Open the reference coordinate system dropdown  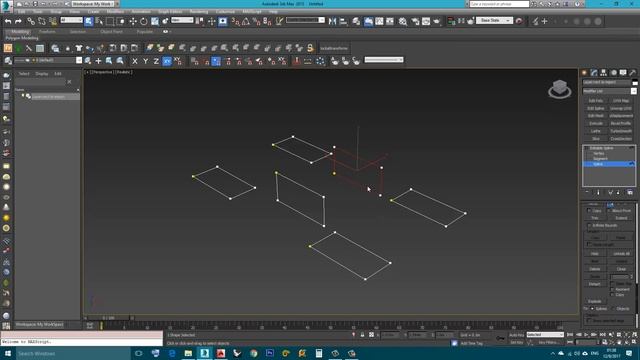point(182,20)
